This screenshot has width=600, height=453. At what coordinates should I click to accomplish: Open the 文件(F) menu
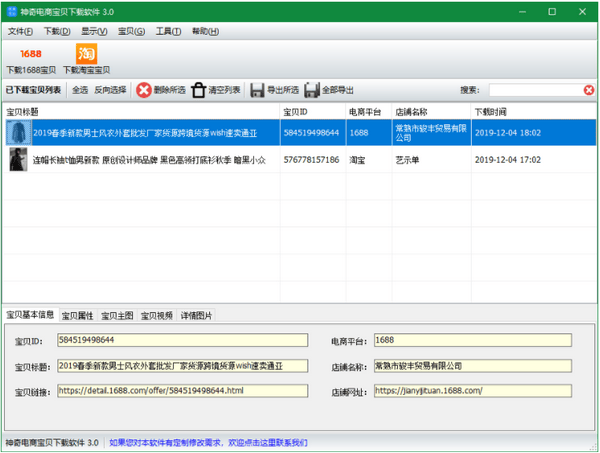21,31
